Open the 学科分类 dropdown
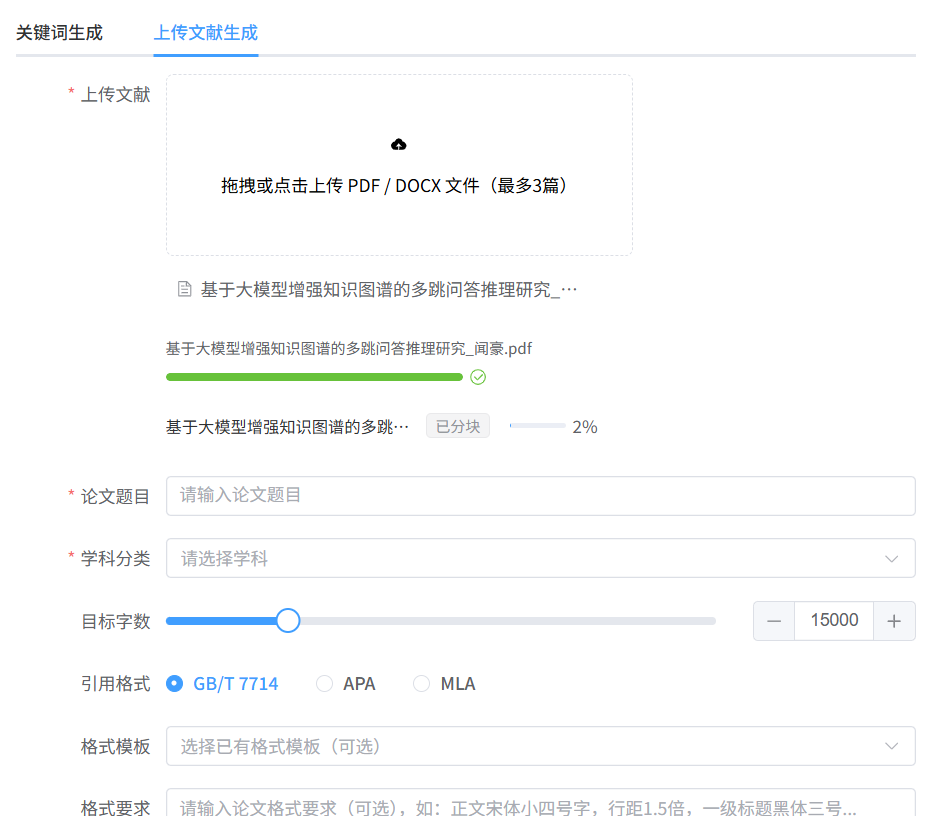The height and width of the screenshot is (816, 934). tap(540, 558)
